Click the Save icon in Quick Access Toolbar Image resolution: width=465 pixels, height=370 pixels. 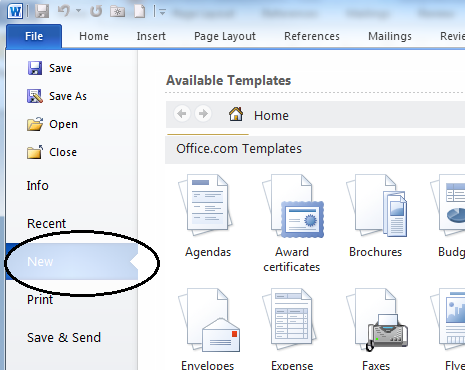coord(42,11)
